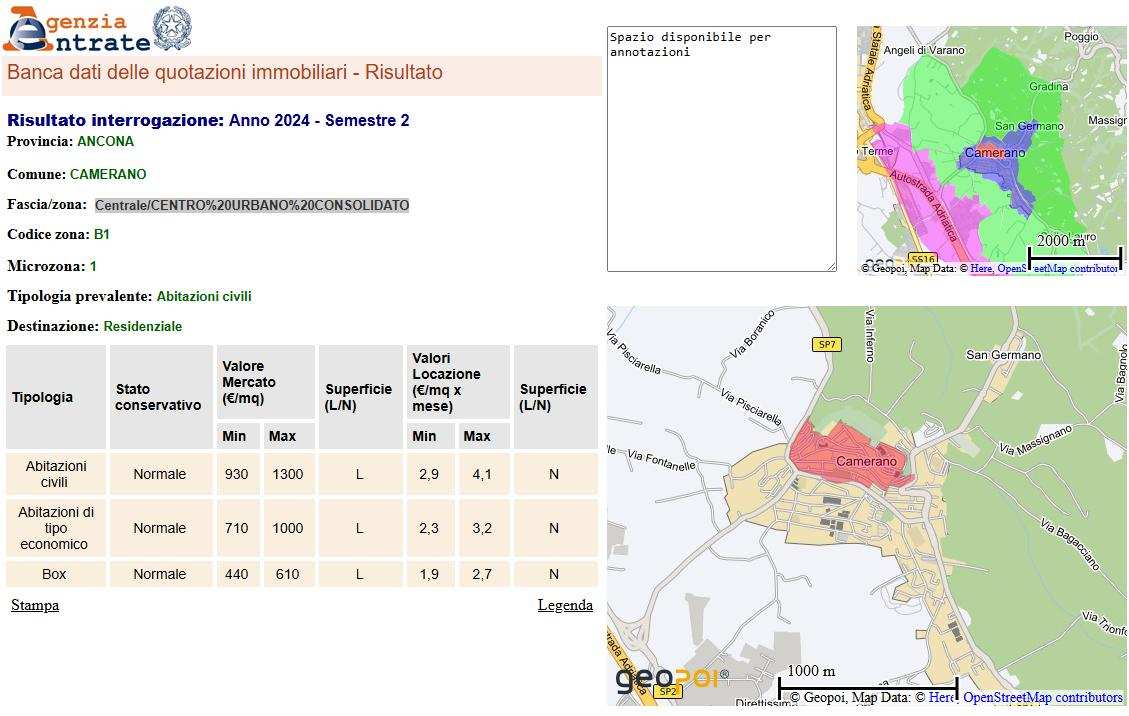Open the Here link on the detail map
This screenshot has height=716, width=1129.
[941, 697]
